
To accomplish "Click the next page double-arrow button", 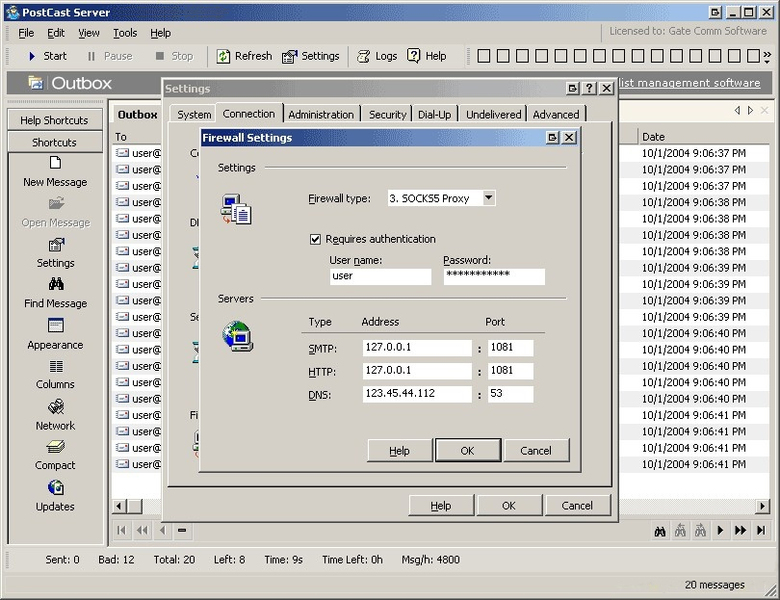I will (740, 531).
